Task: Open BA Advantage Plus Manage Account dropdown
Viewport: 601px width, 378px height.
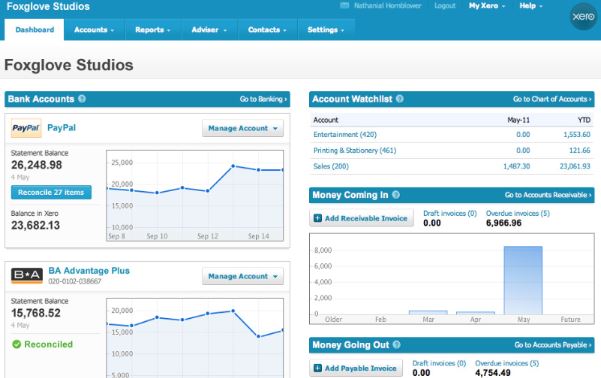Action: click(243, 276)
